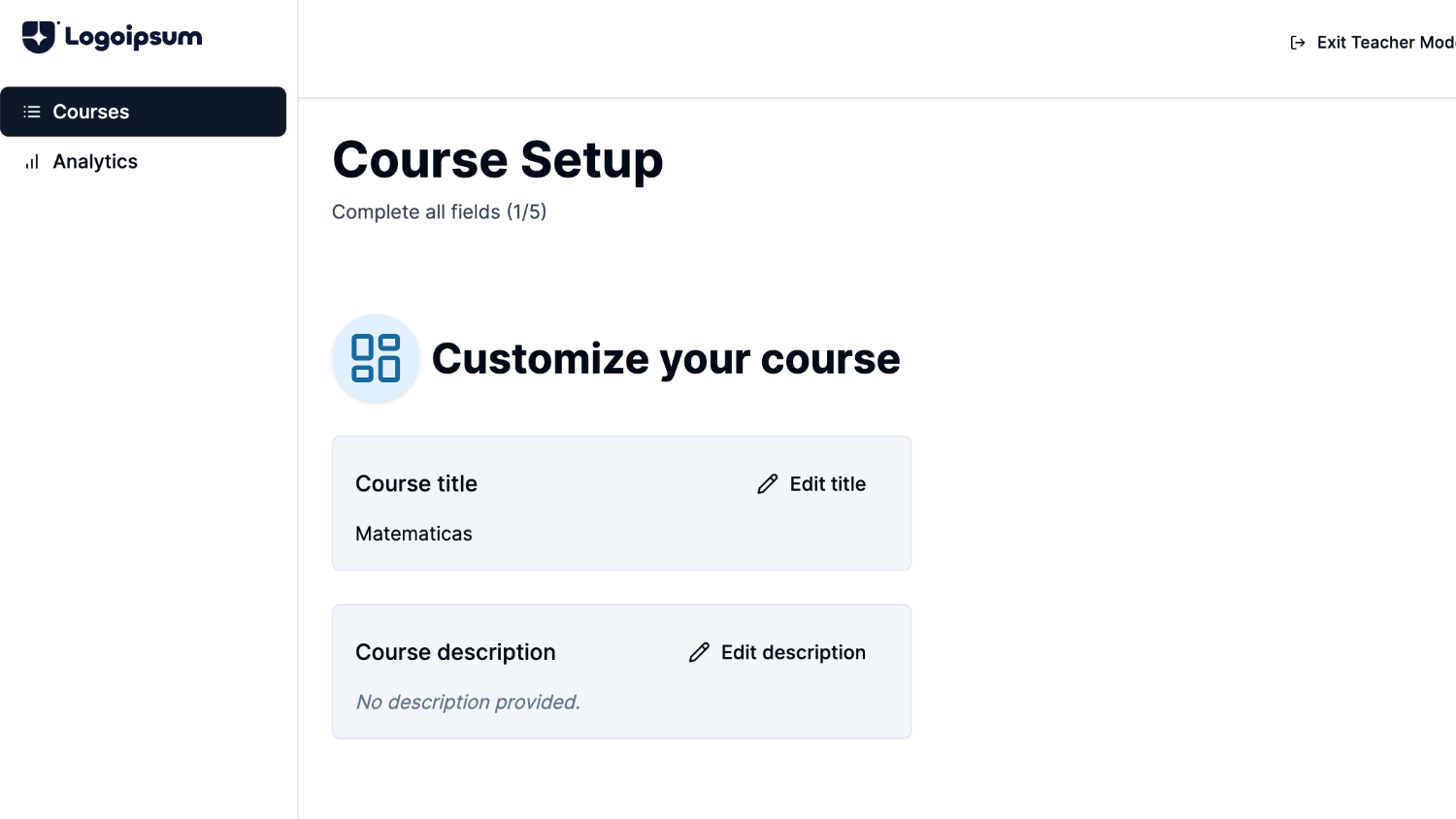1456x819 pixels.
Task: Click the Exit Teacher Mode arrow icon
Action: (x=1297, y=43)
